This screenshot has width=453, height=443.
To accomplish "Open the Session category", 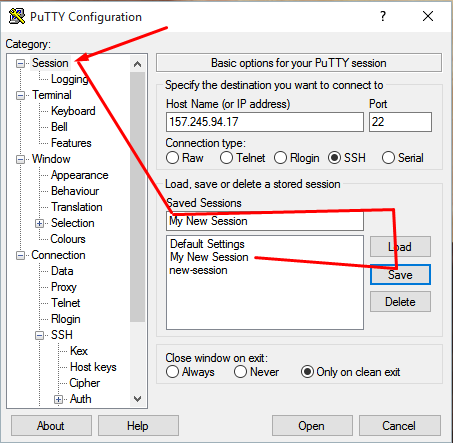I will click(50, 63).
